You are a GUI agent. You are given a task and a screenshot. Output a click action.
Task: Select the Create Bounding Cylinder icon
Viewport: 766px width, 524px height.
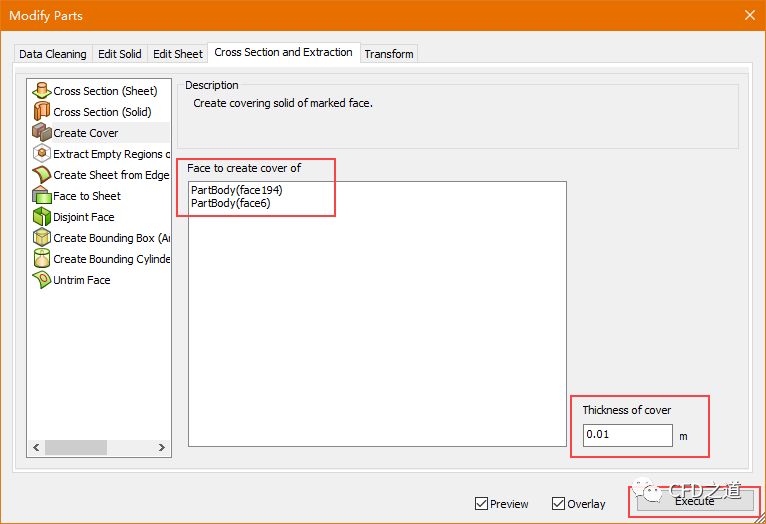(x=42, y=259)
